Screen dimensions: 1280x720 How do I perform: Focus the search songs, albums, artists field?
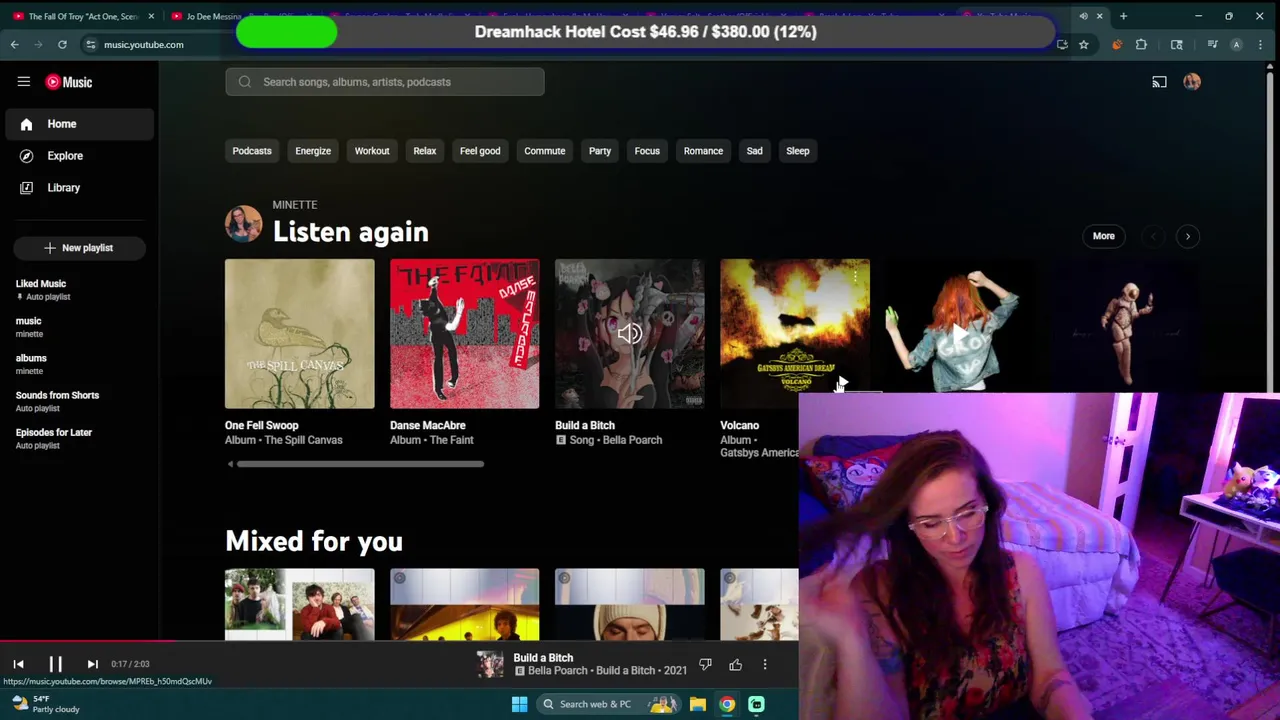coord(385,82)
